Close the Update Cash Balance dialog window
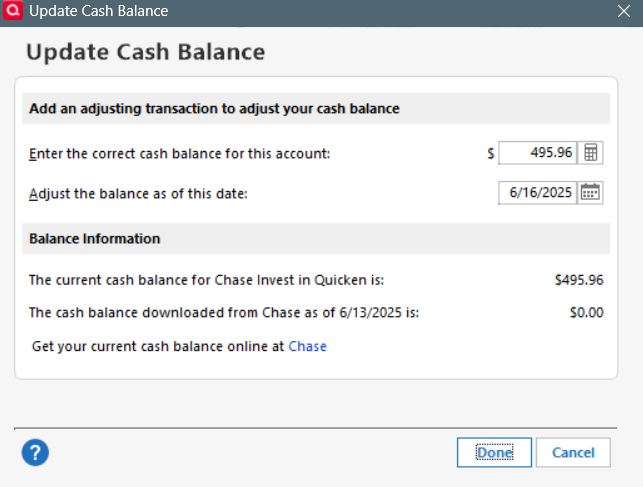This screenshot has height=487, width=643. (x=622, y=11)
